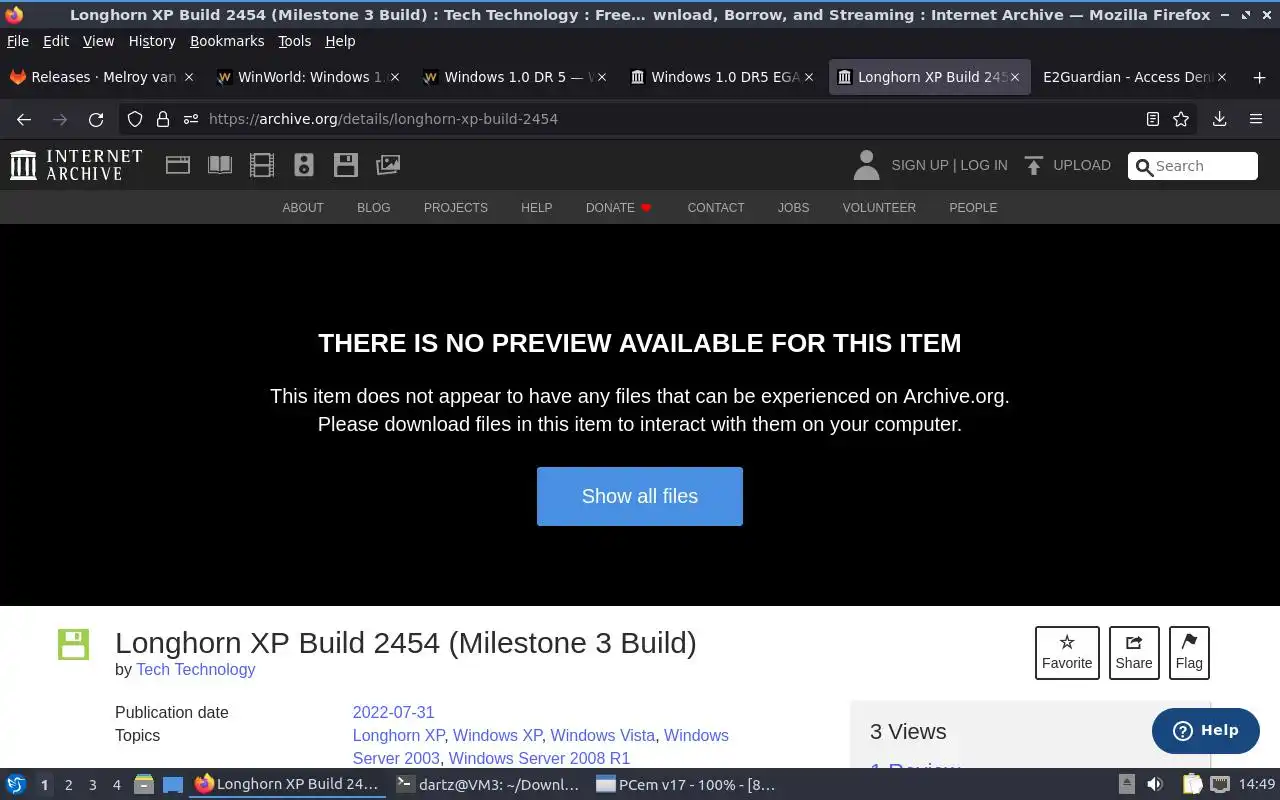Open the BLOG nav link
This screenshot has height=800, width=1280.
click(x=374, y=208)
